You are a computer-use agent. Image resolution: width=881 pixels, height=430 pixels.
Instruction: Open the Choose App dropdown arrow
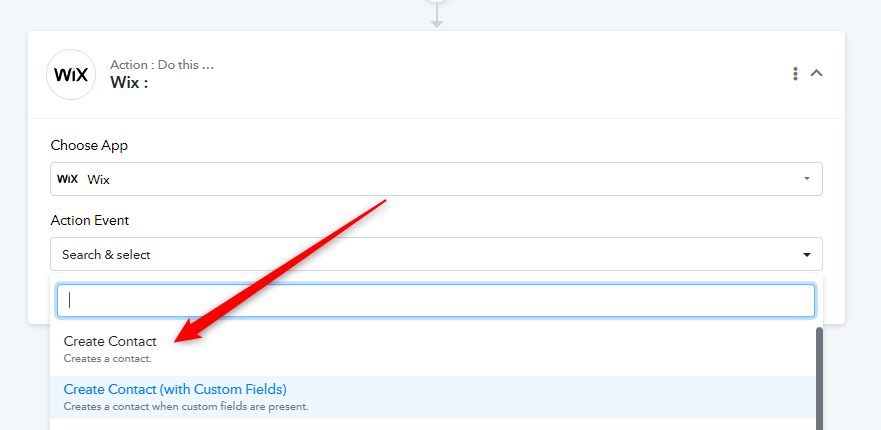pyautogui.click(x=807, y=179)
